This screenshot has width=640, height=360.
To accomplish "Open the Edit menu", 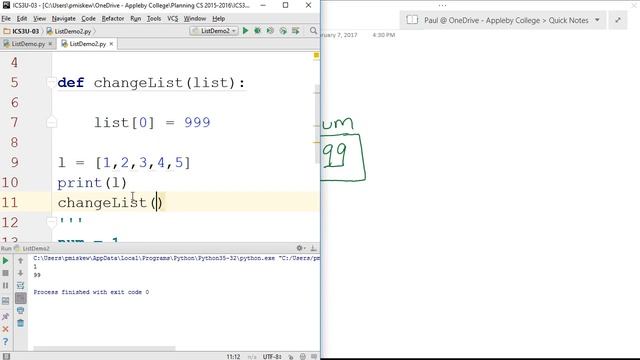I will coord(22,18).
